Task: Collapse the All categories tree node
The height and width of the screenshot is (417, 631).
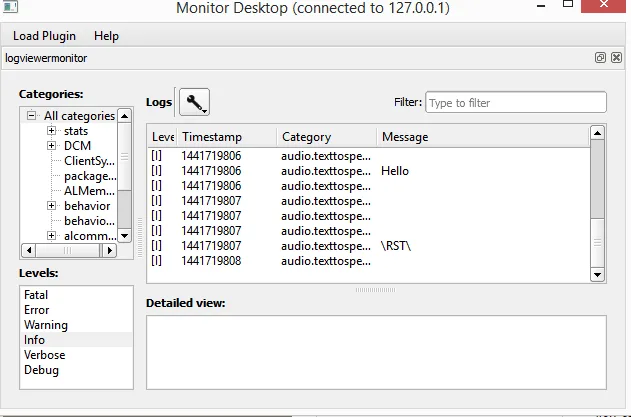Action: coord(31,116)
